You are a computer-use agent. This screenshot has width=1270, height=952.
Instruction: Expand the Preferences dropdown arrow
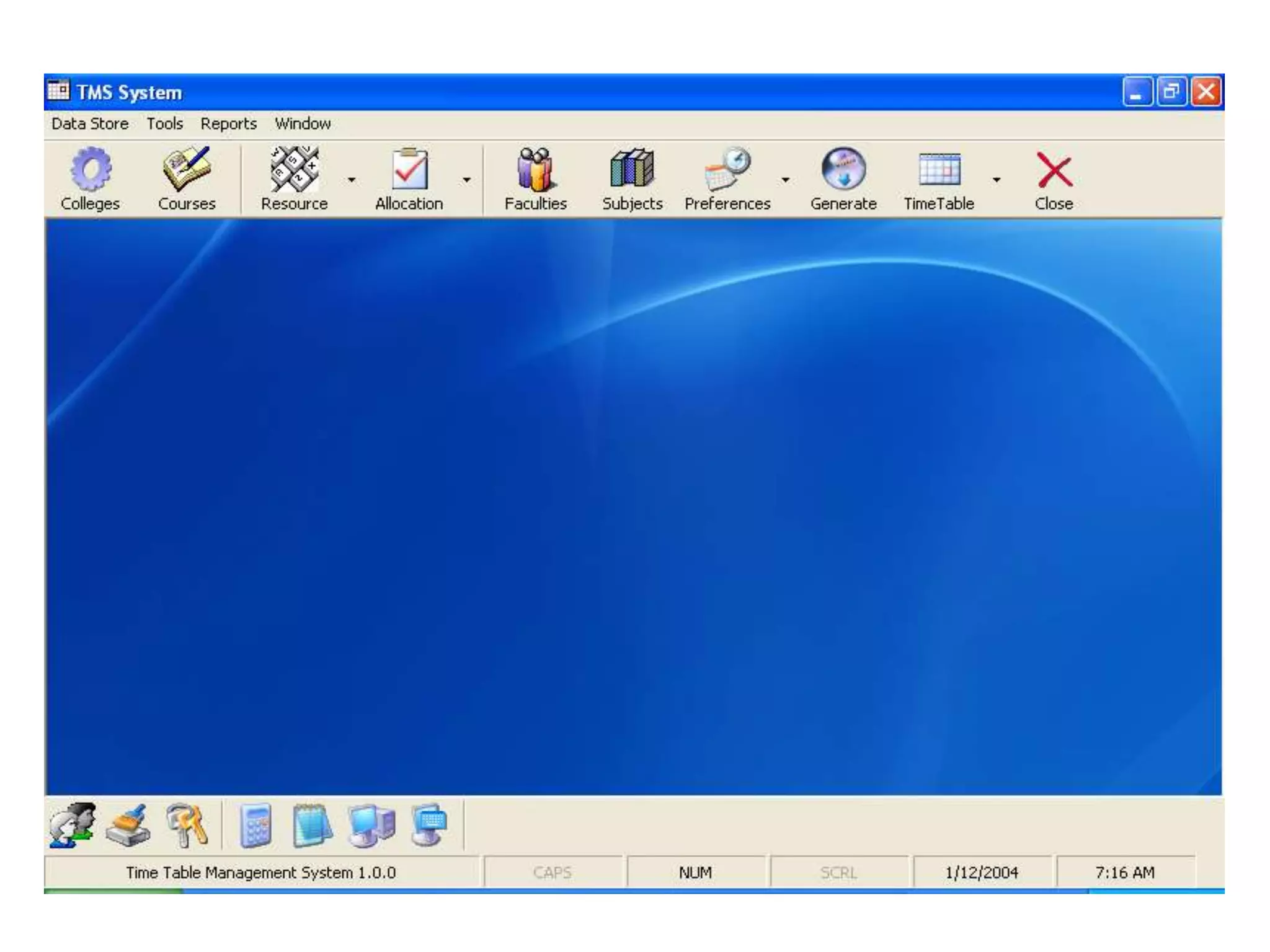(785, 180)
